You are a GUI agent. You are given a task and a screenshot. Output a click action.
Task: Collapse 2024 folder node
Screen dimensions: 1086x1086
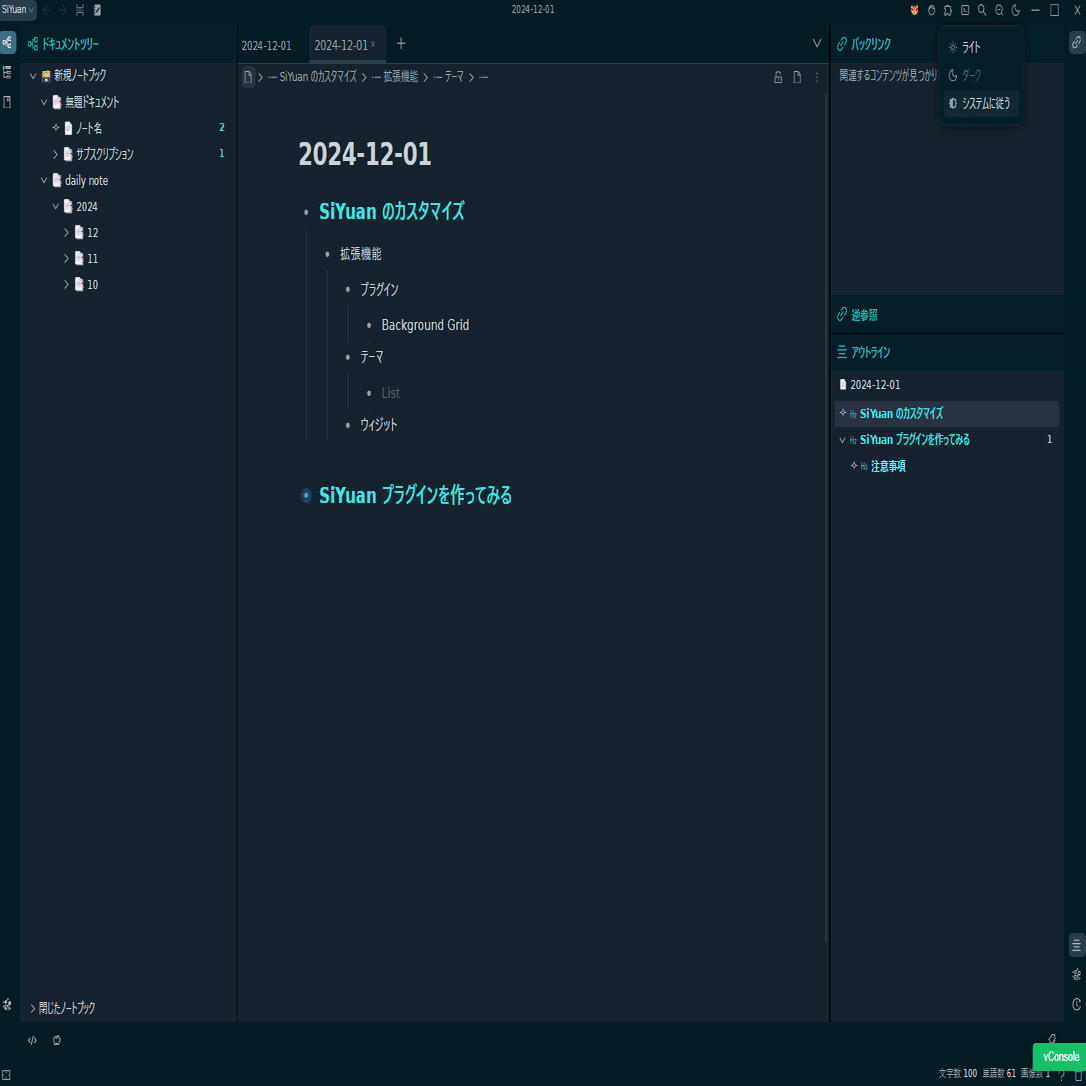[x=55, y=206]
